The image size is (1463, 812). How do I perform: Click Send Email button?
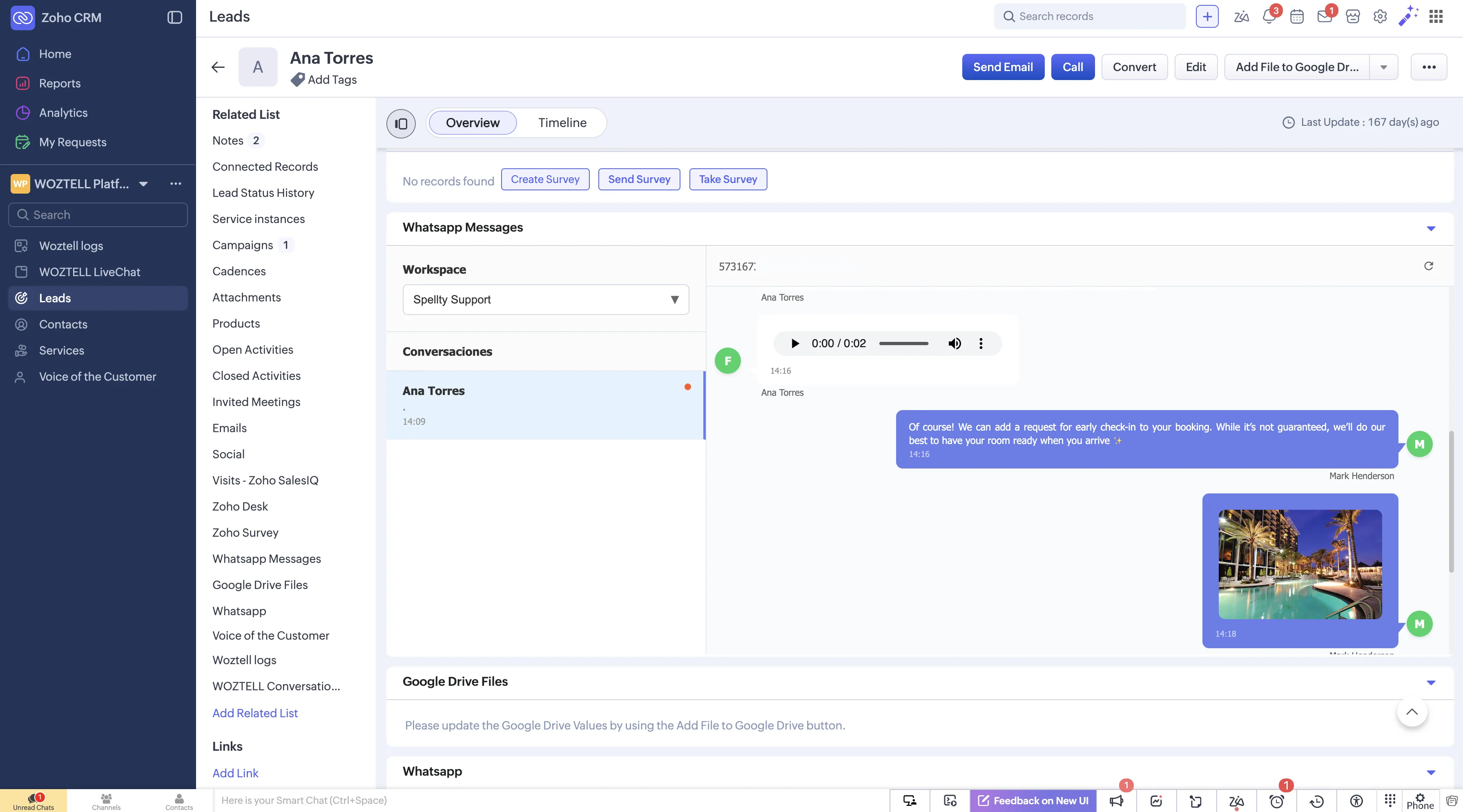pos(1003,67)
